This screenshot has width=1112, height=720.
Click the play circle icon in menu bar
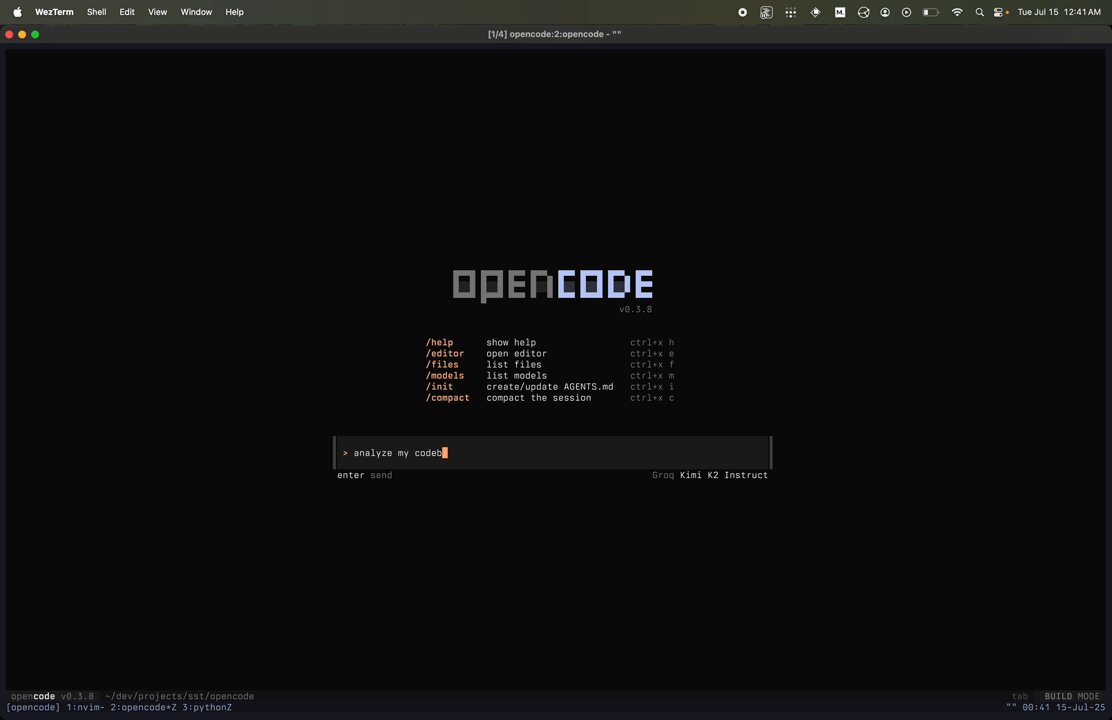pyautogui.click(x=906, y=12)
